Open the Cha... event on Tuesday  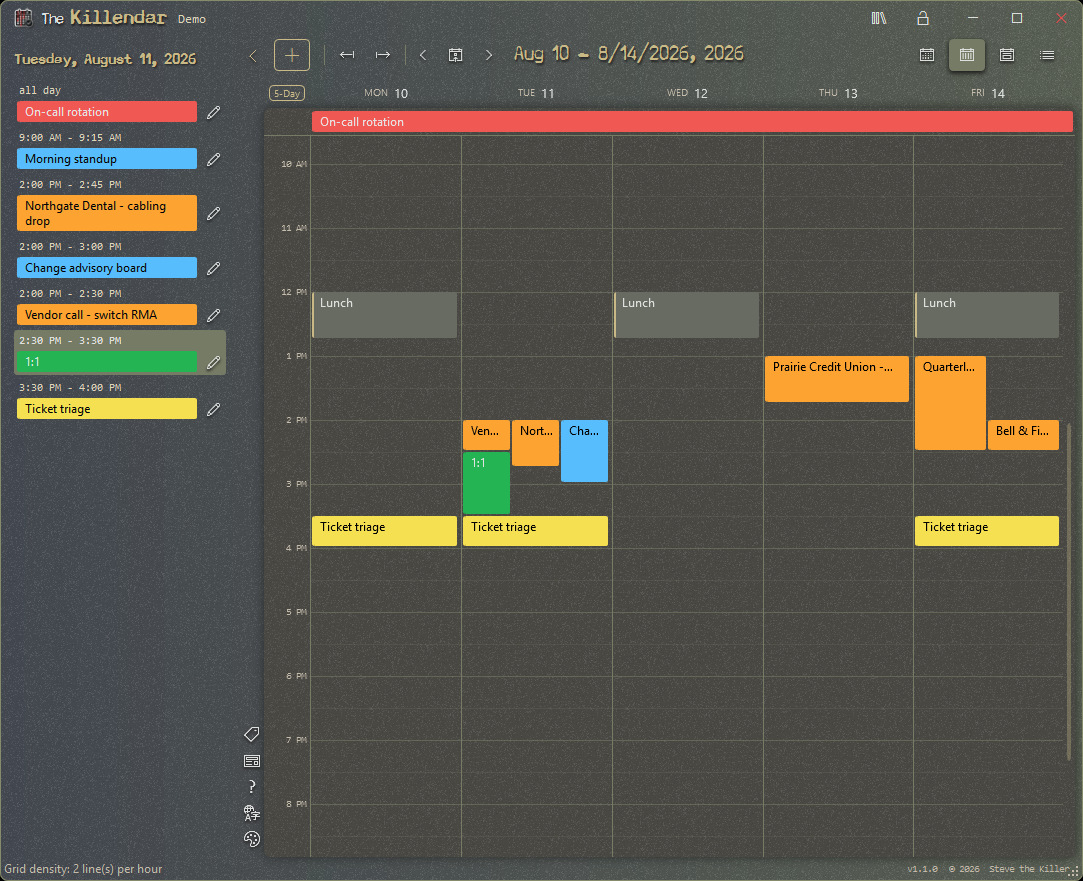584,451
